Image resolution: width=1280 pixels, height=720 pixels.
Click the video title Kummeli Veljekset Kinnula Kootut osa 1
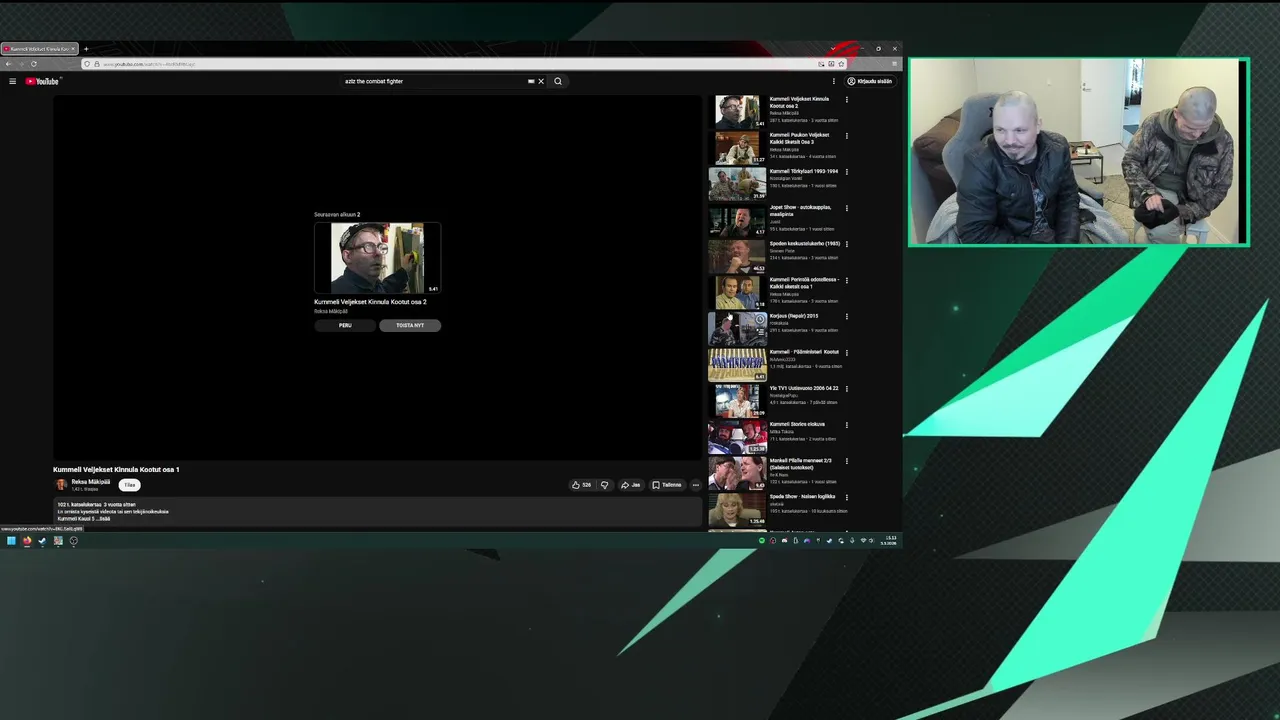click(x=116, y=469)
